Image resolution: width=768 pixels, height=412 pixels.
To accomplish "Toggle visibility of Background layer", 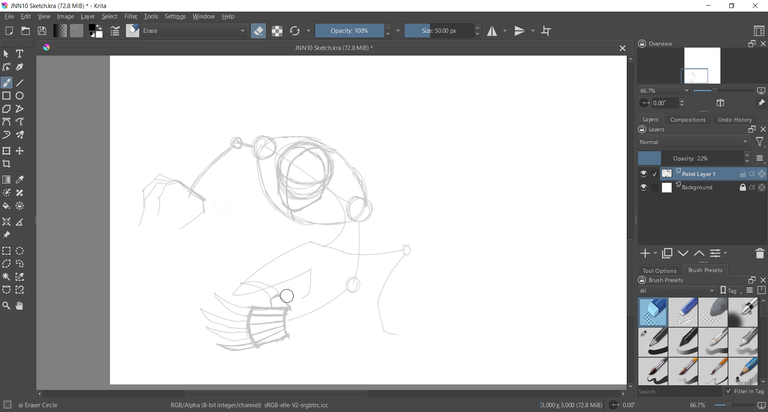I will click(x=644, y=188).
